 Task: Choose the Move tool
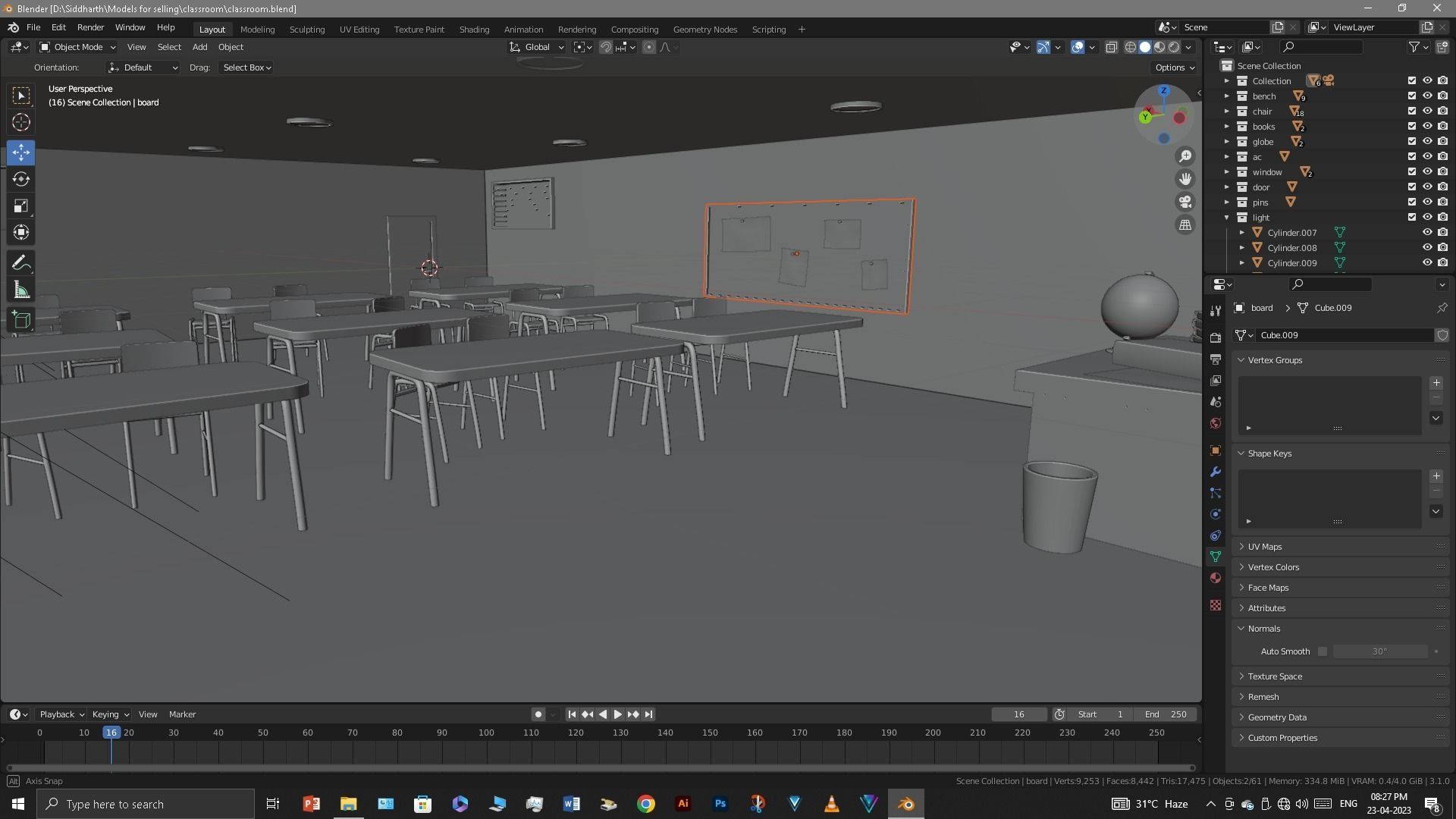click(x=21, y=152)
